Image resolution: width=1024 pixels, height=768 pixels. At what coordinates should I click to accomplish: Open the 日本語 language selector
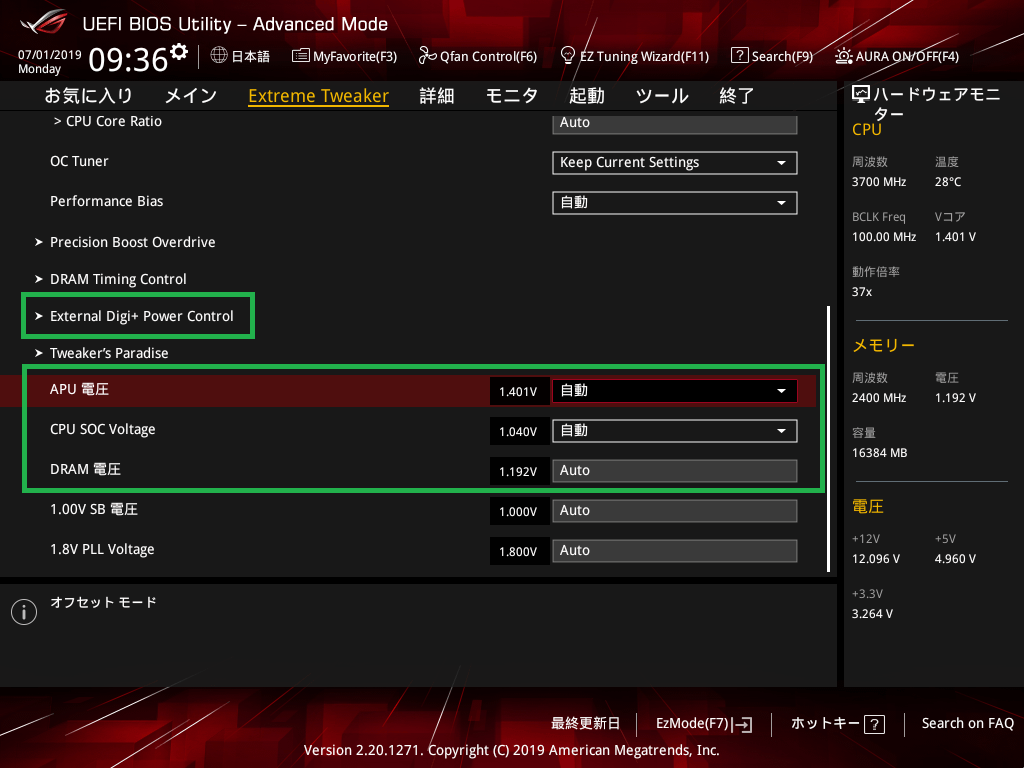(240, 56)
